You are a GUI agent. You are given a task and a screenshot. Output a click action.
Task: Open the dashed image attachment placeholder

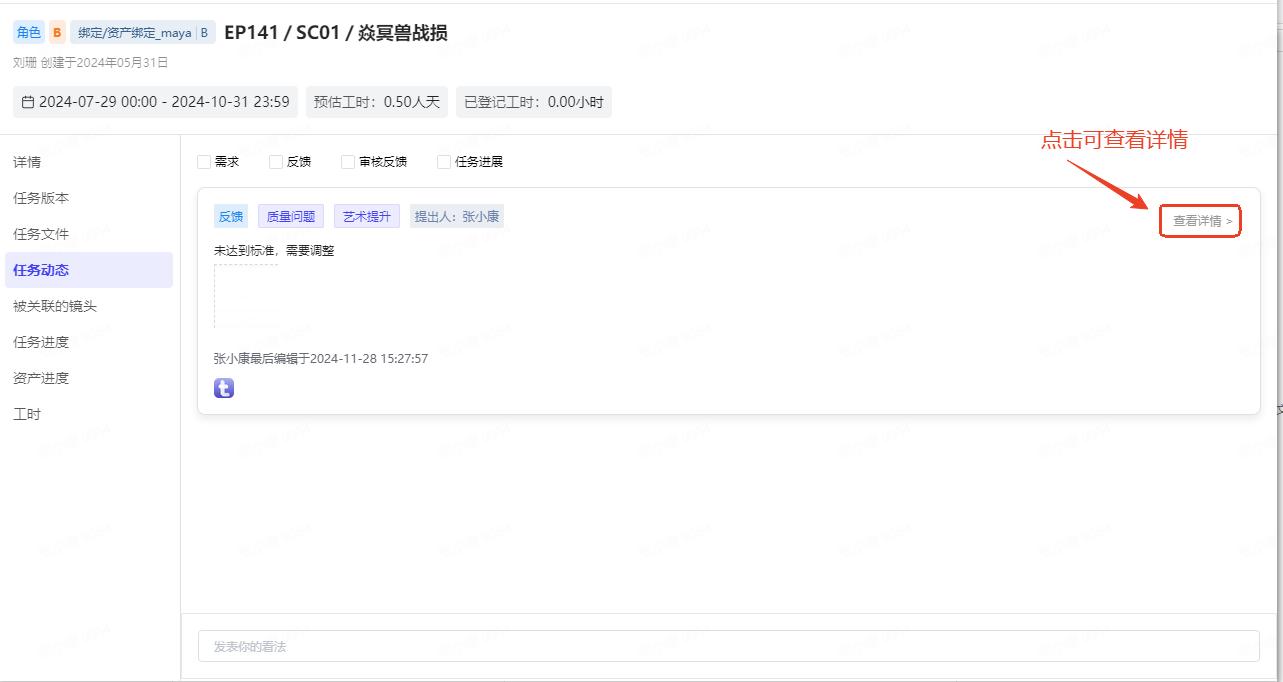pyautogui.click(x=246, y=296)
